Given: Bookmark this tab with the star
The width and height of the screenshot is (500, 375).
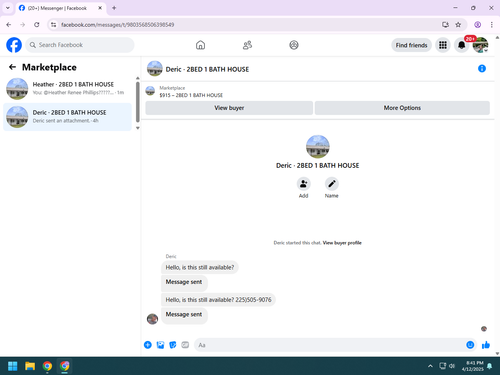Looking at the screenshot, I should coord(458,25).
